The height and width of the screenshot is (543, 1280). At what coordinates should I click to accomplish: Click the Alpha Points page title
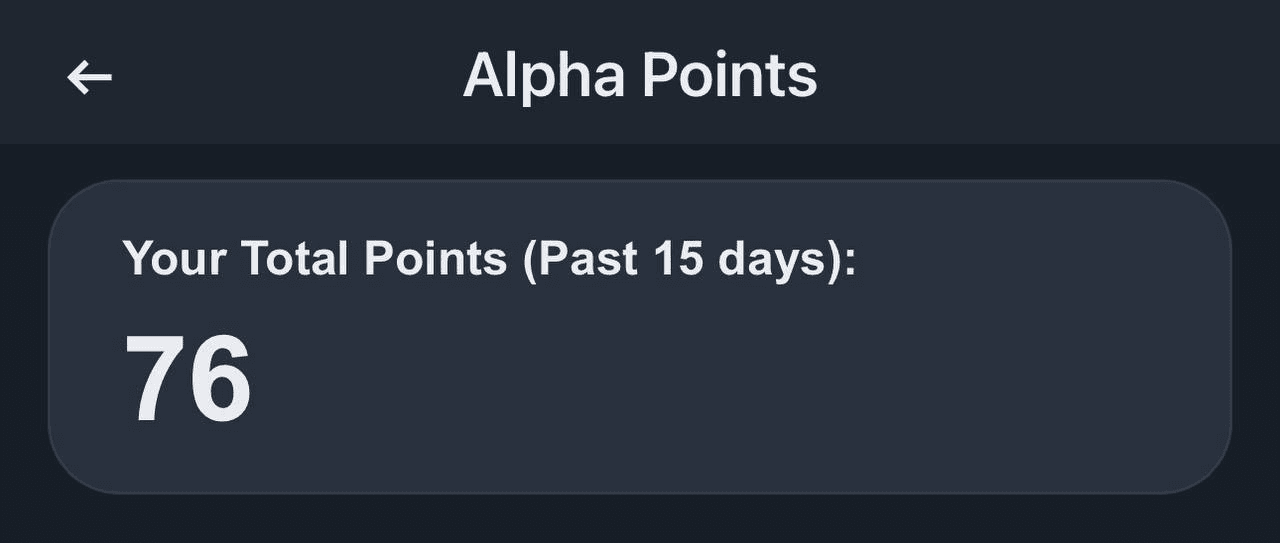point(640,76)
